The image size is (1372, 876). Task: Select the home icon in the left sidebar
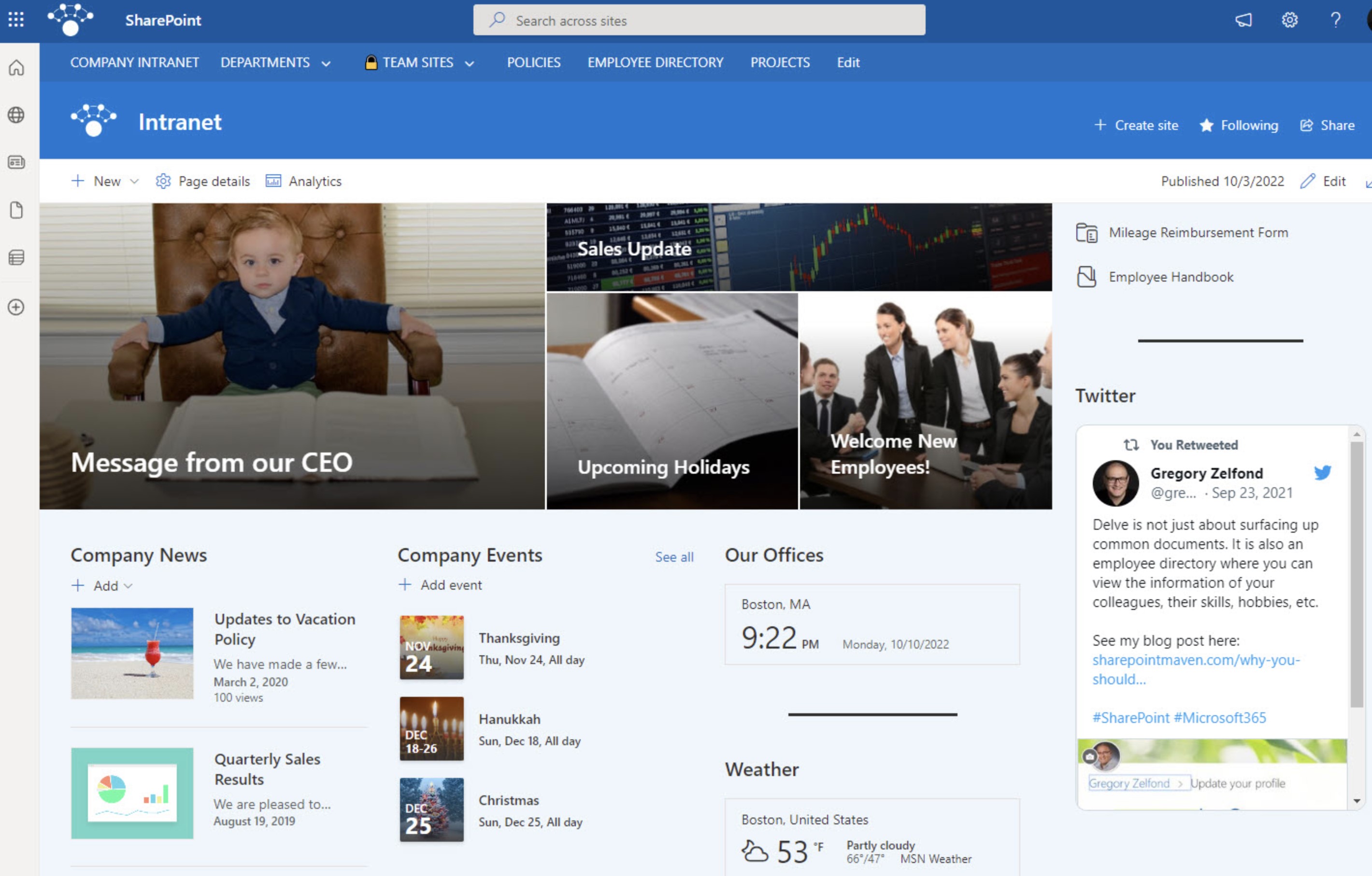click(x=16, y=67)
